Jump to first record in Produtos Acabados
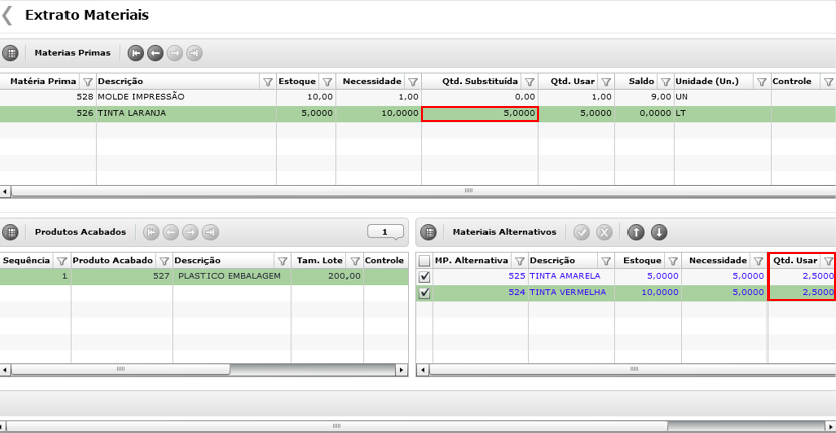This screenshot has height=433, width=836. [x=151, y=232]
